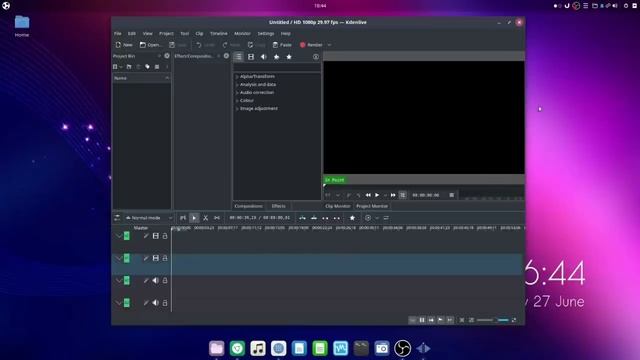Click the monitor rewind button

point(368,195)
